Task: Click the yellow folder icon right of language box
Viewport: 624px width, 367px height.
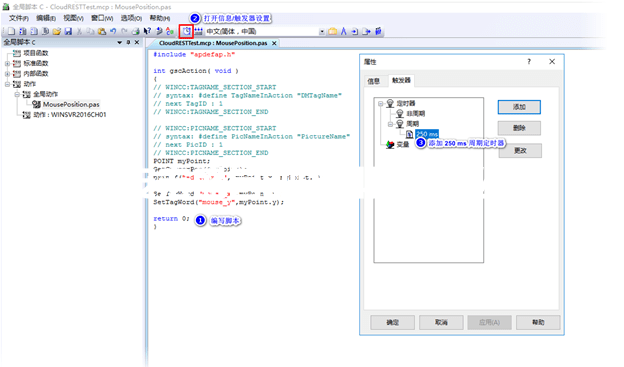Action: tap(332, 31)
